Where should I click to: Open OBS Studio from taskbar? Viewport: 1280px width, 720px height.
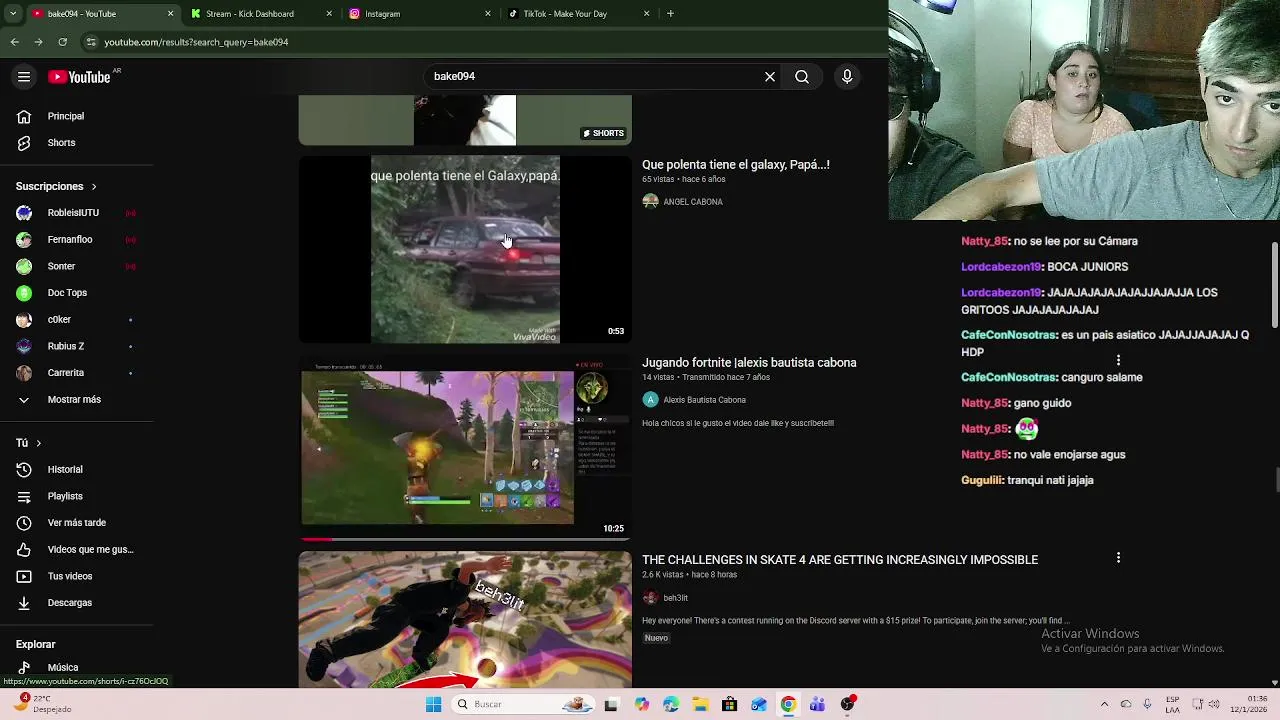click(x=847, y=704)
